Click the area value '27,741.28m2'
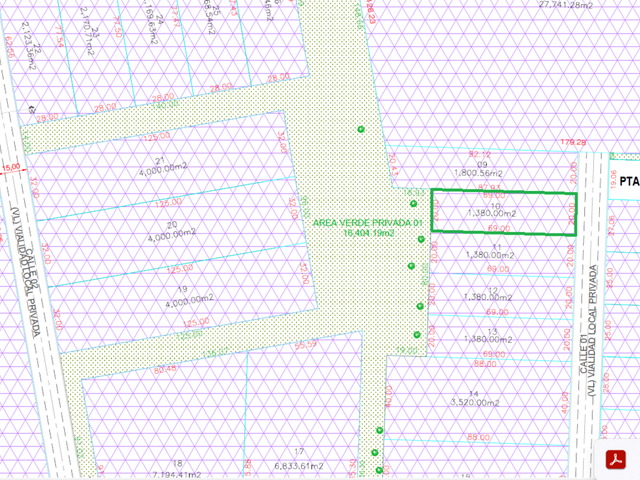 coord(565,5)
